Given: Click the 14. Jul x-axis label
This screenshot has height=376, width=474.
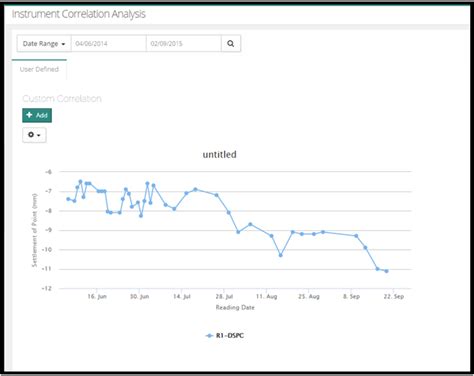Looking at the screenshot, I should click(x=182, y=296).
